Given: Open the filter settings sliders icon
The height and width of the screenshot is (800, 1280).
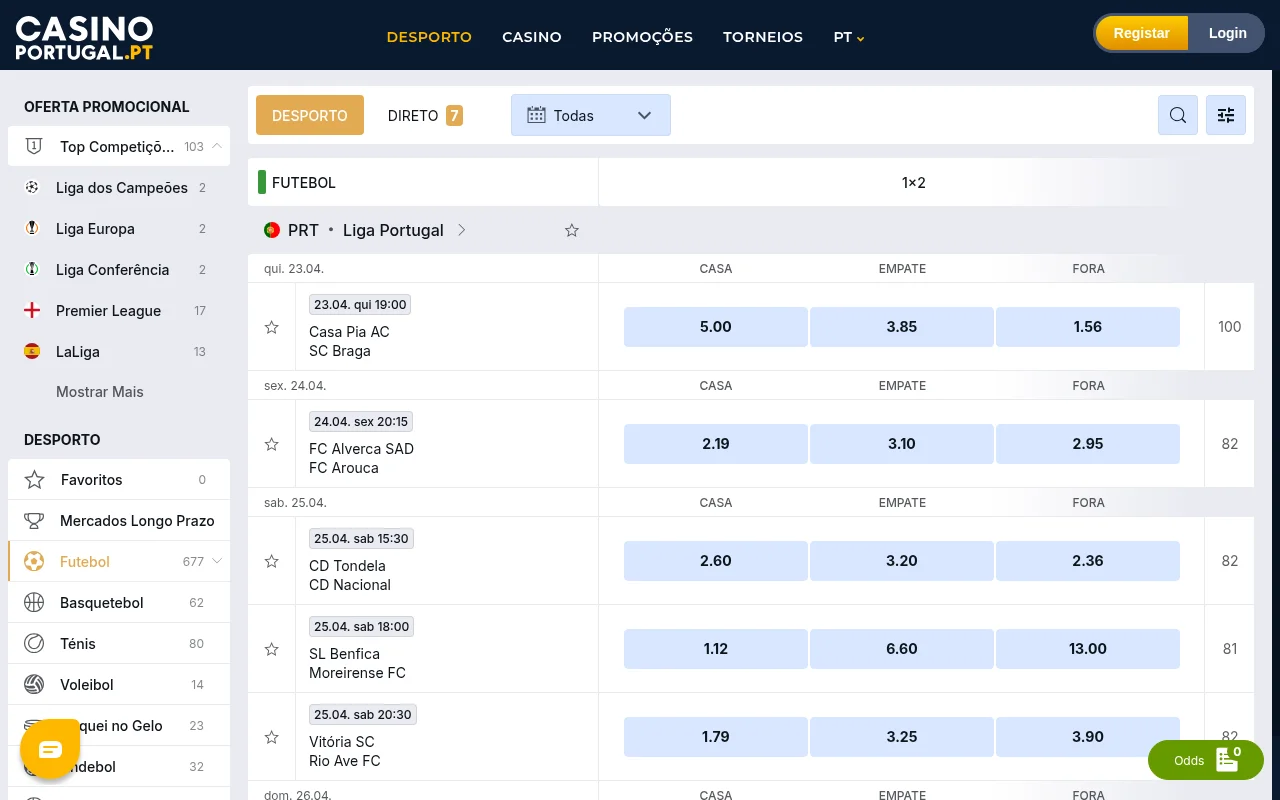Looking at the screenshot, I should (1226, 115).
